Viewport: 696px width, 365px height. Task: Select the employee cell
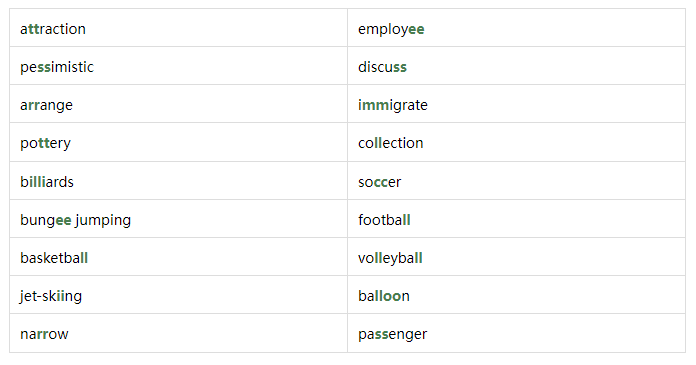click(x=516, y=28)
